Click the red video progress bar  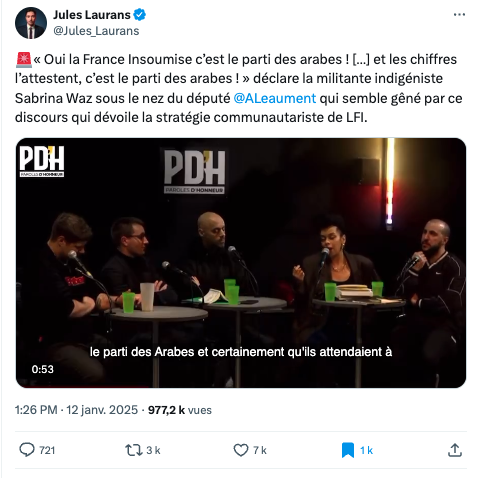click(83, 387)
